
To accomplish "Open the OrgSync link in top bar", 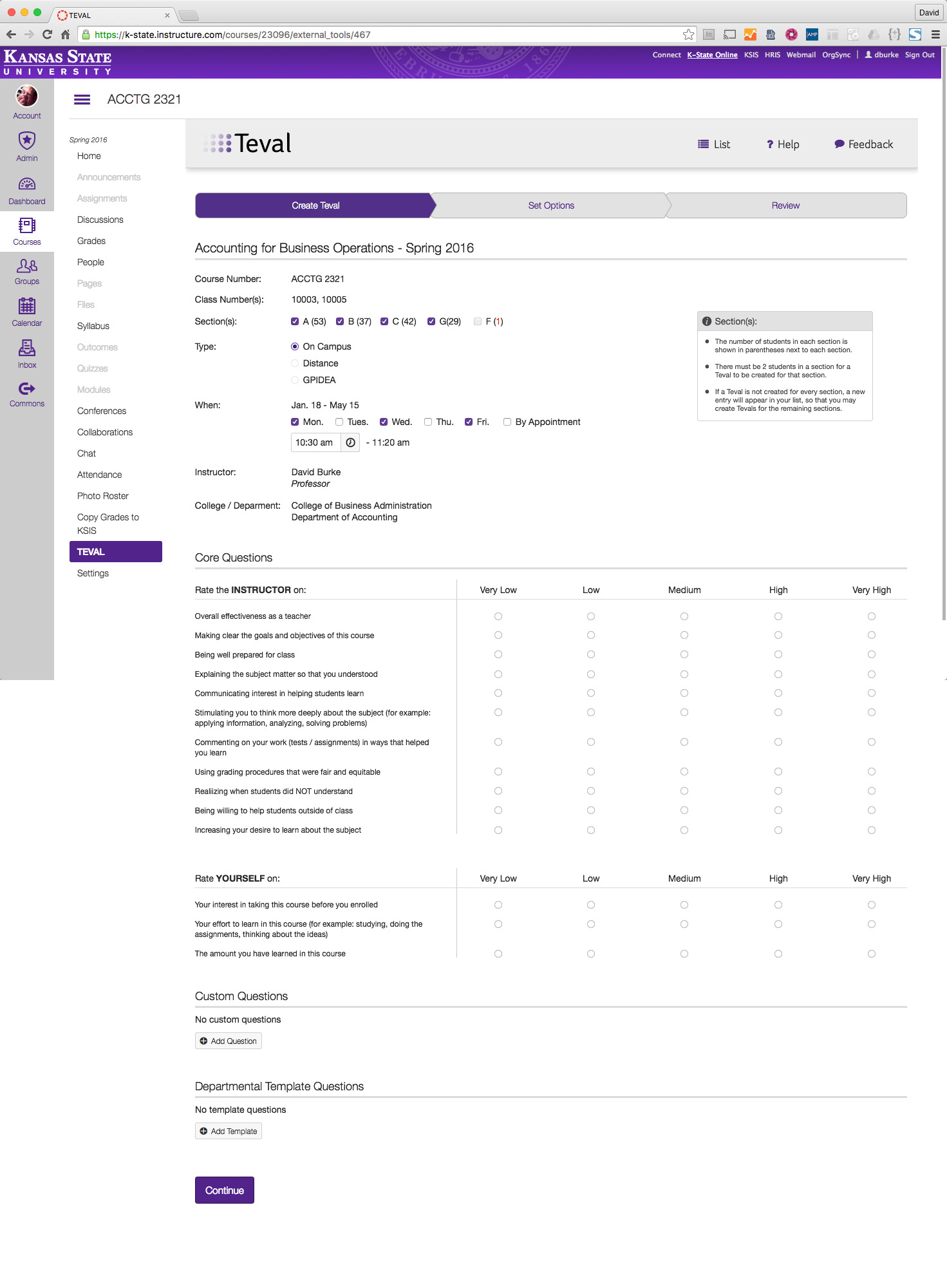I will [836, 55].
